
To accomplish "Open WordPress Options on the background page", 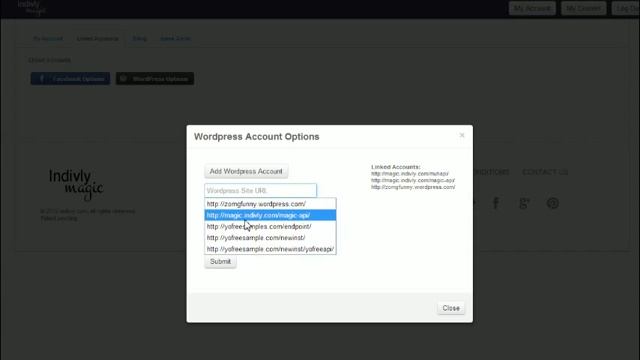I will tap(155, 79).
